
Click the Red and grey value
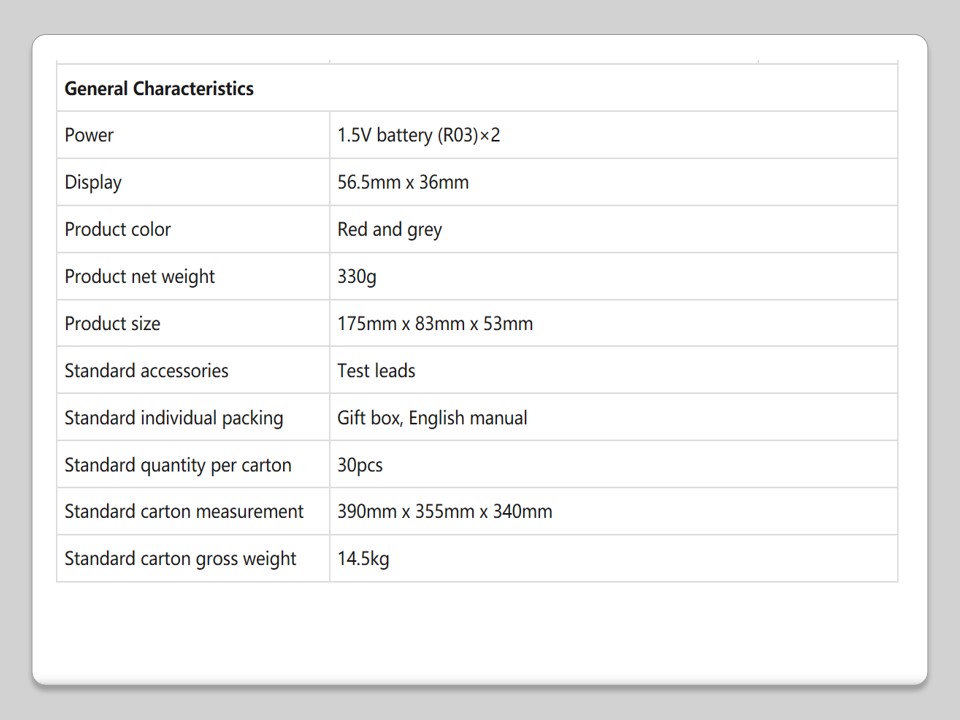(389, 229)
